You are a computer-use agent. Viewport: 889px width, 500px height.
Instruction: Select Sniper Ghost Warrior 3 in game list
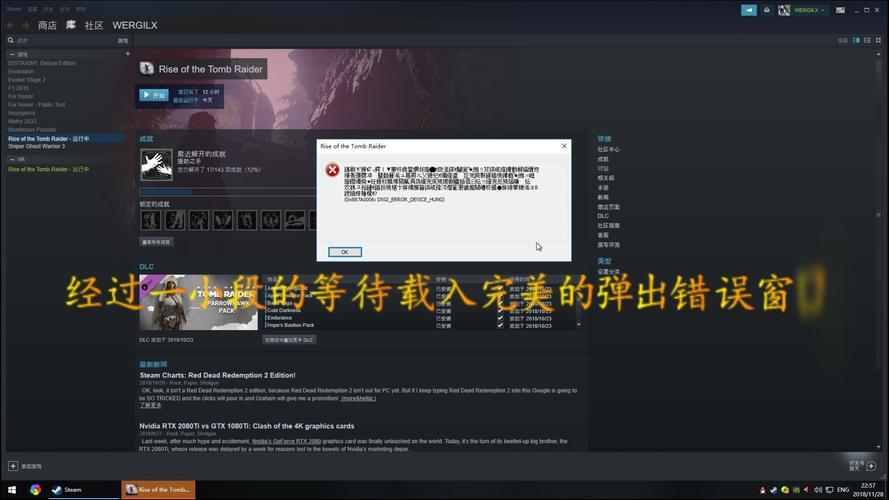[36, 146]
